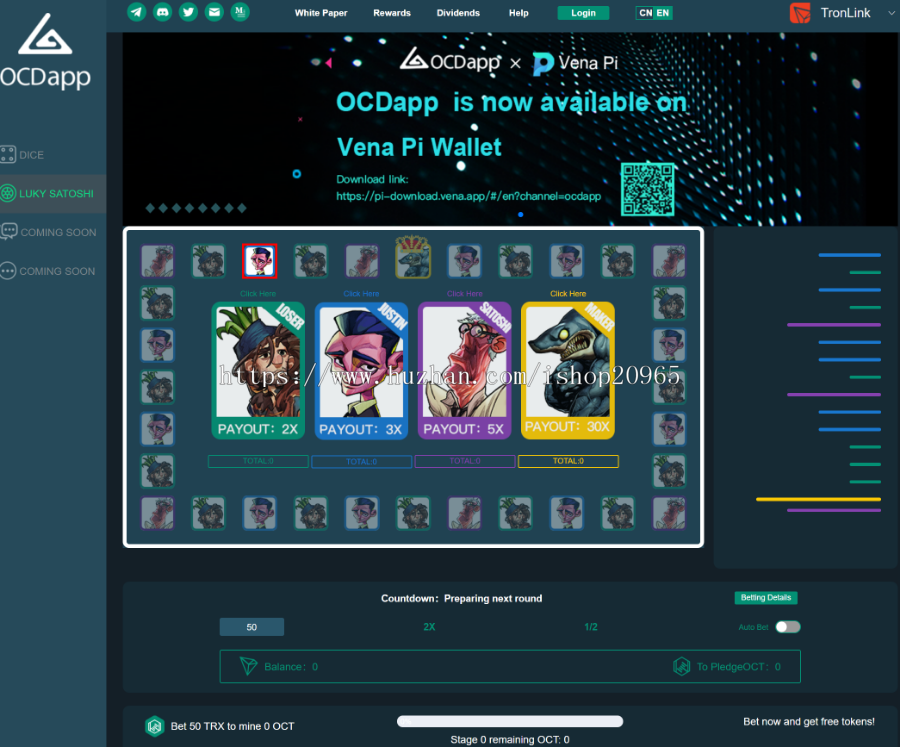Open the Telegram social icon

pyautogui.click(x=137, y=12)
